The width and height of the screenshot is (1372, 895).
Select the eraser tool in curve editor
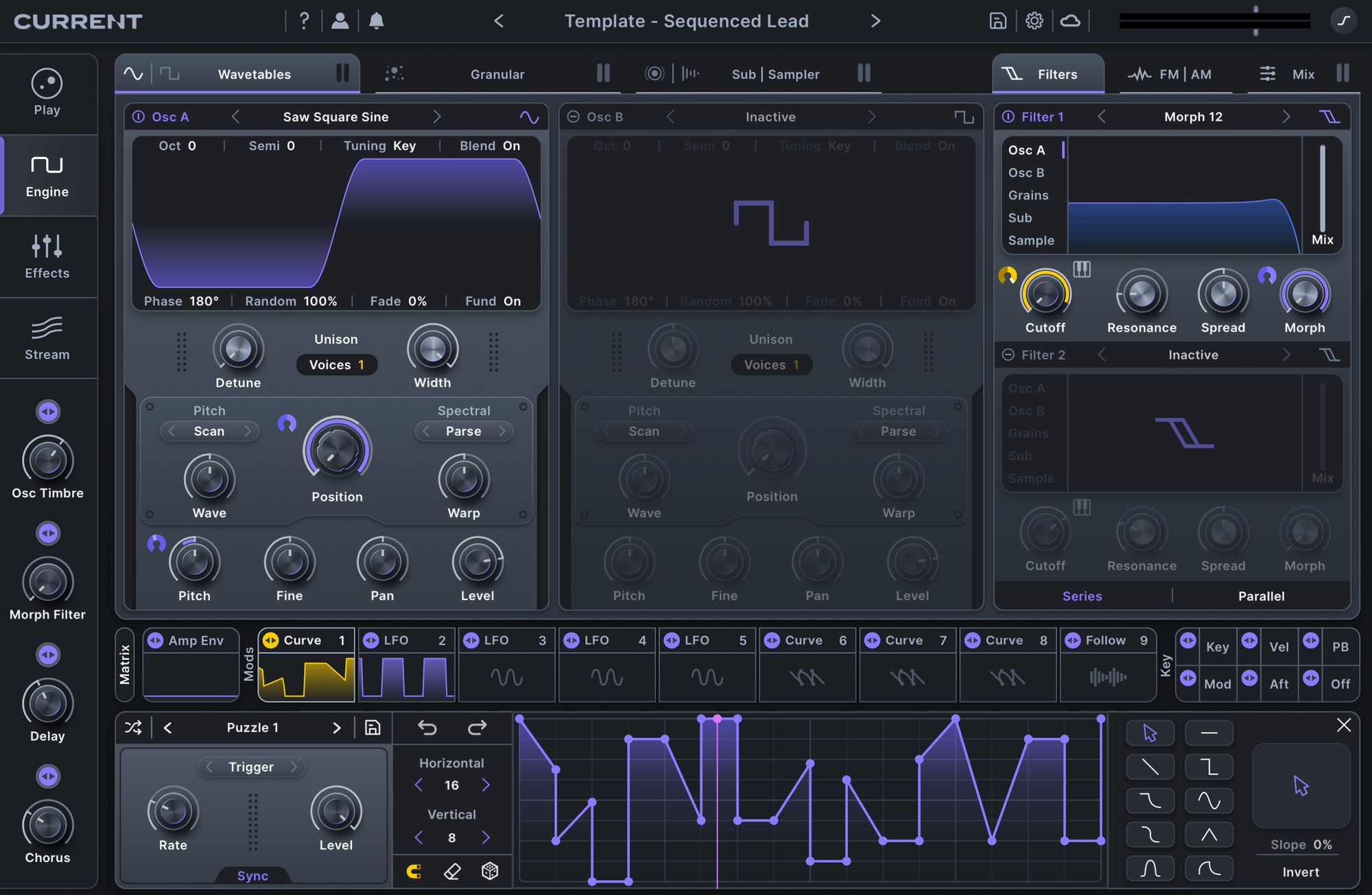coord(452,871)
